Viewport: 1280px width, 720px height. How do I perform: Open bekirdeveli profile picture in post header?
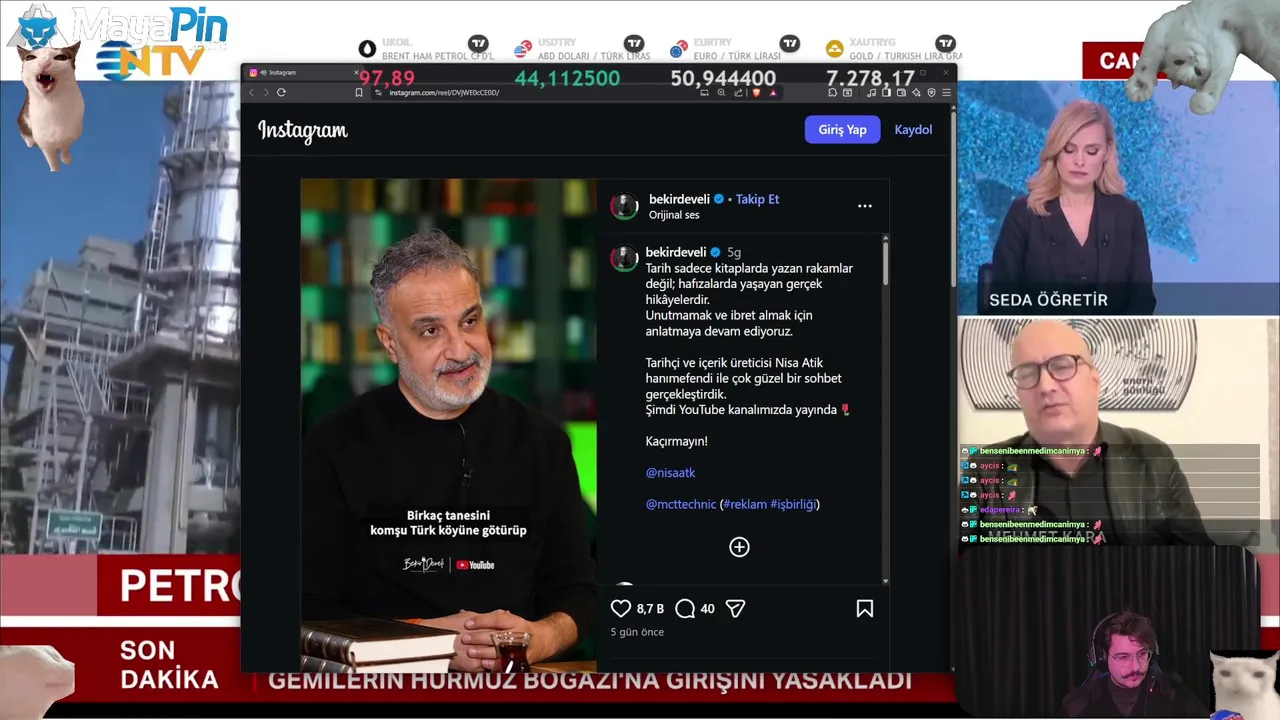click(x=625, y=206)
